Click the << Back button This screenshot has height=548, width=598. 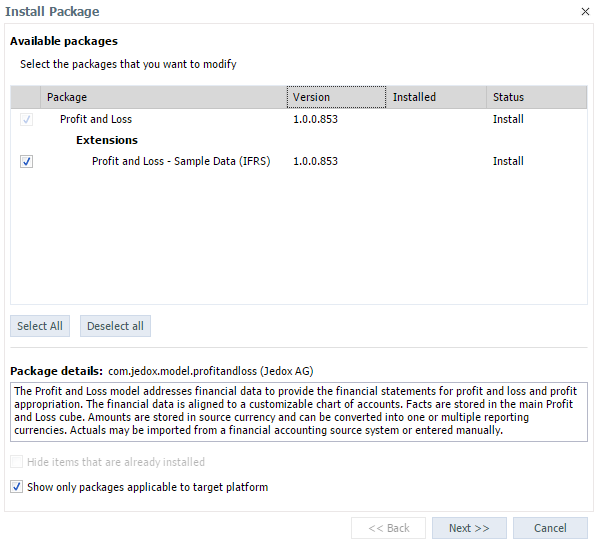388,528
